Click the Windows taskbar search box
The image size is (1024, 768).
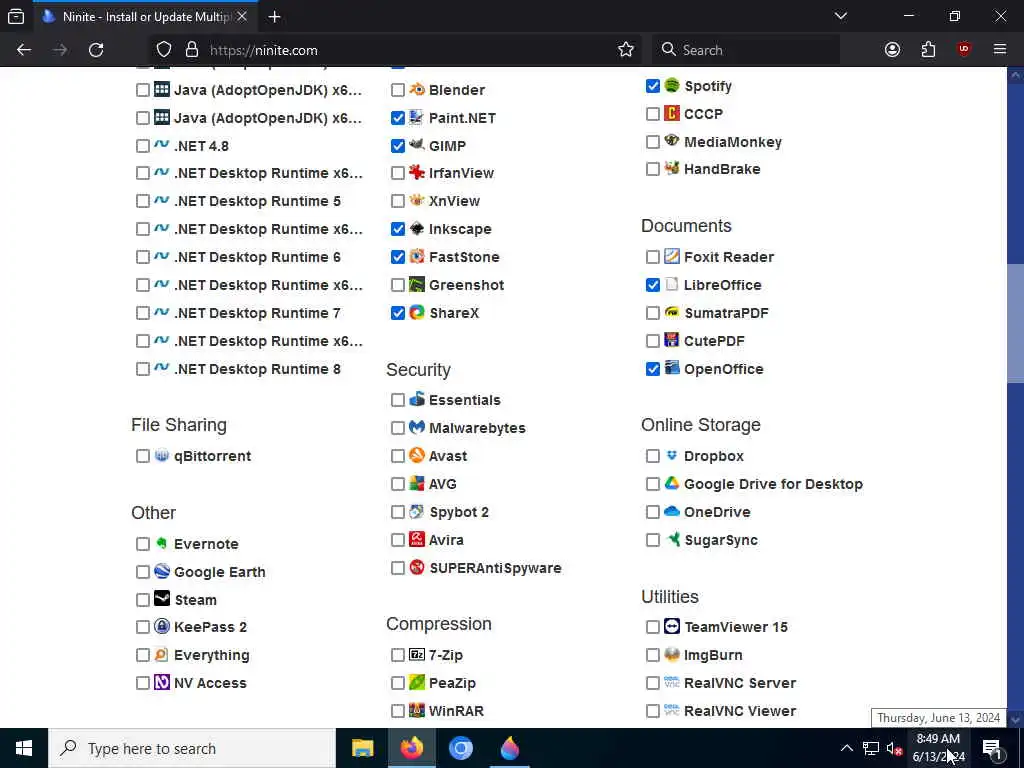click(192, 748)
